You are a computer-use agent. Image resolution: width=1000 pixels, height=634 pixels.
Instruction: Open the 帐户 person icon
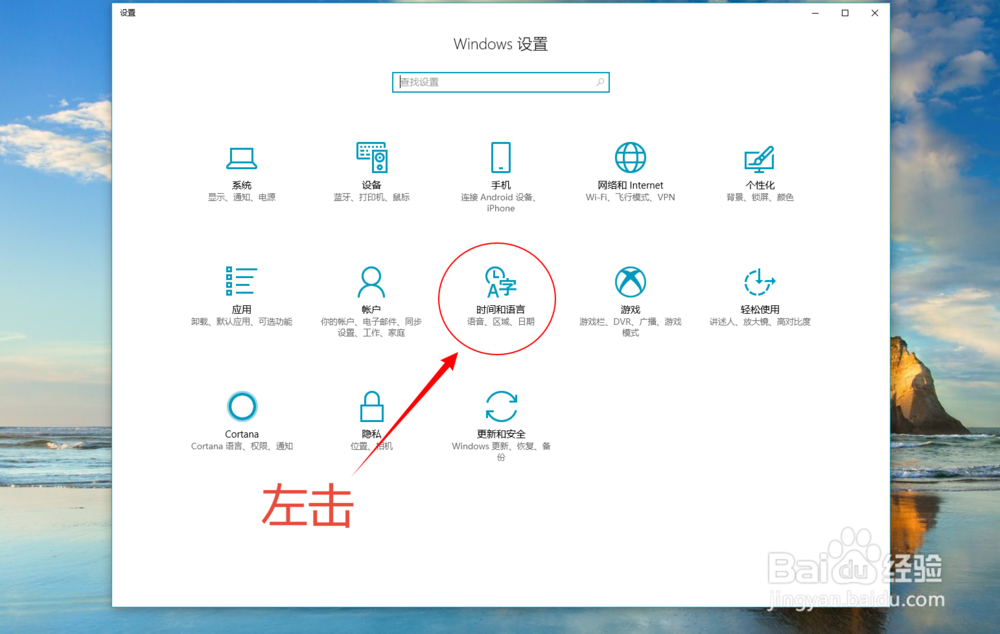371,282
